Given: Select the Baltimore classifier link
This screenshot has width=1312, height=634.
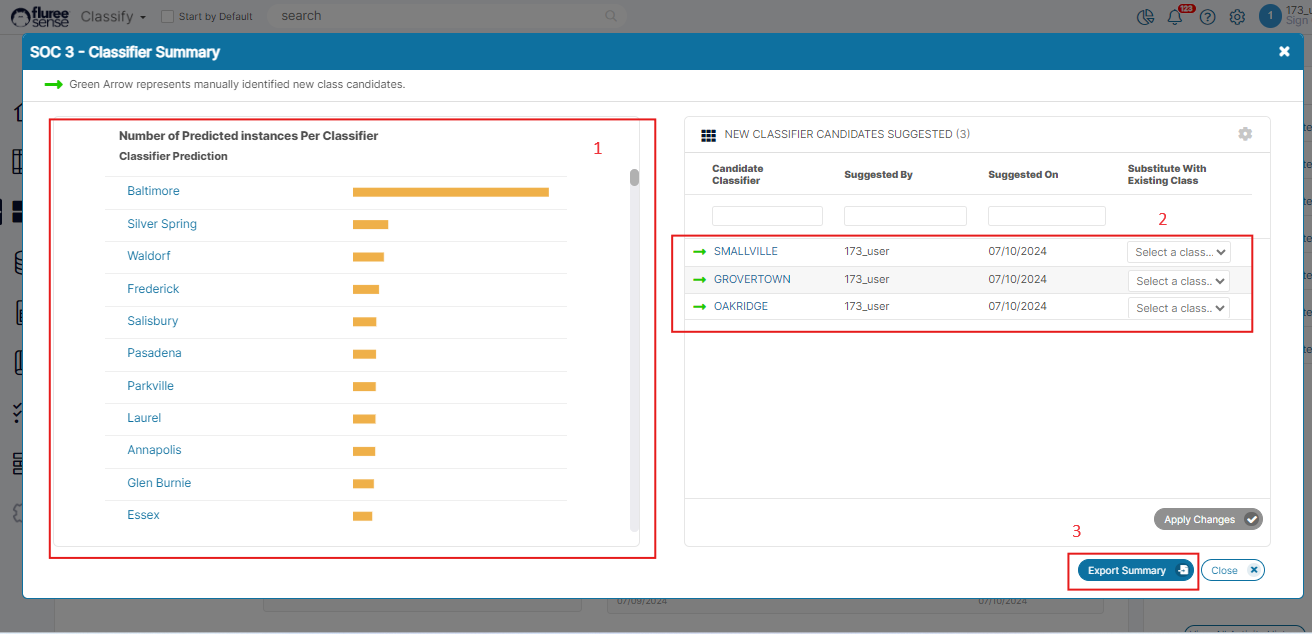Looking at the screenshot, I should click(x=153, y=191).
